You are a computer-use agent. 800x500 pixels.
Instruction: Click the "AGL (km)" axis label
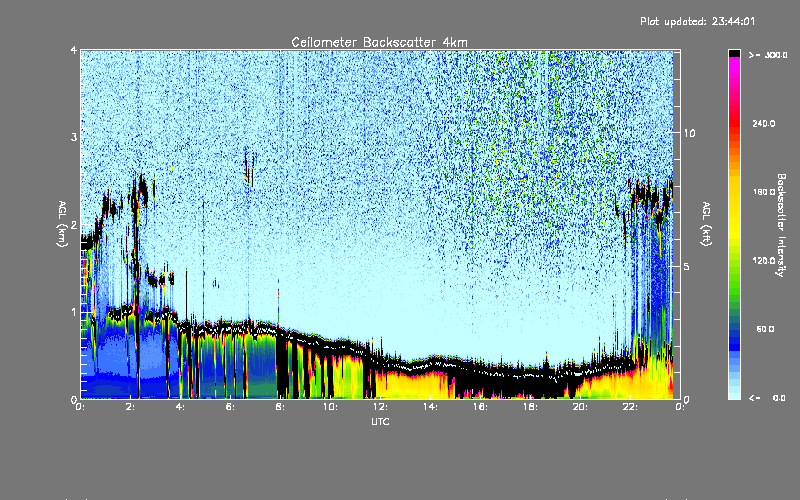pyautogui.click(x=62, y=224)
